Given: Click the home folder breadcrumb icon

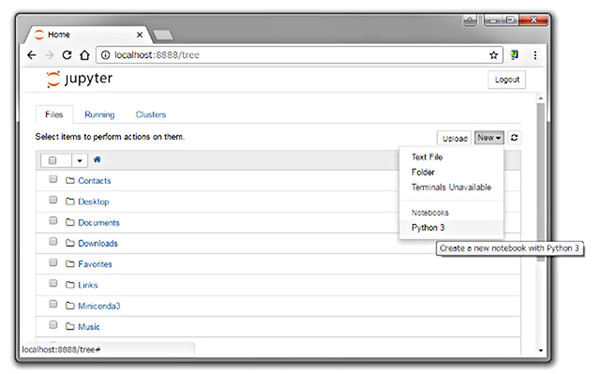Looking at the screenshot, I should coord(97,160).
